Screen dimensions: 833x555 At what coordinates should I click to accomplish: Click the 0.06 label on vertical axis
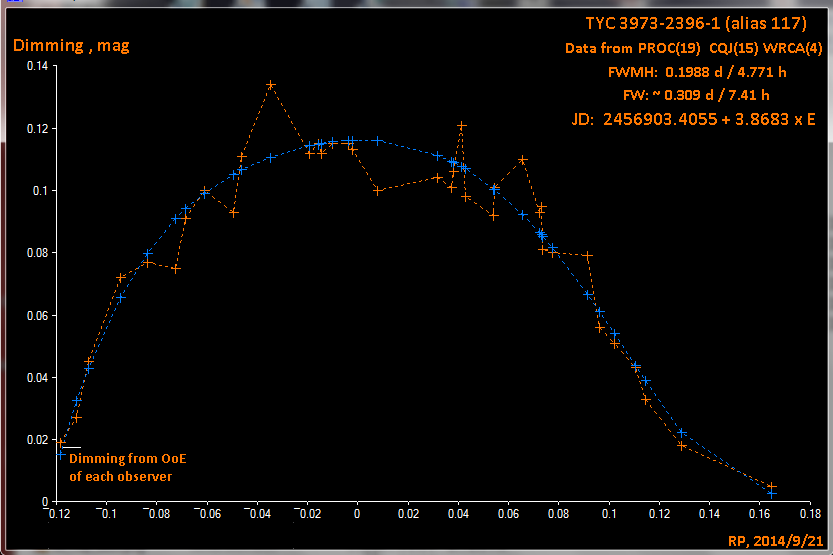(x=37, y=315)
